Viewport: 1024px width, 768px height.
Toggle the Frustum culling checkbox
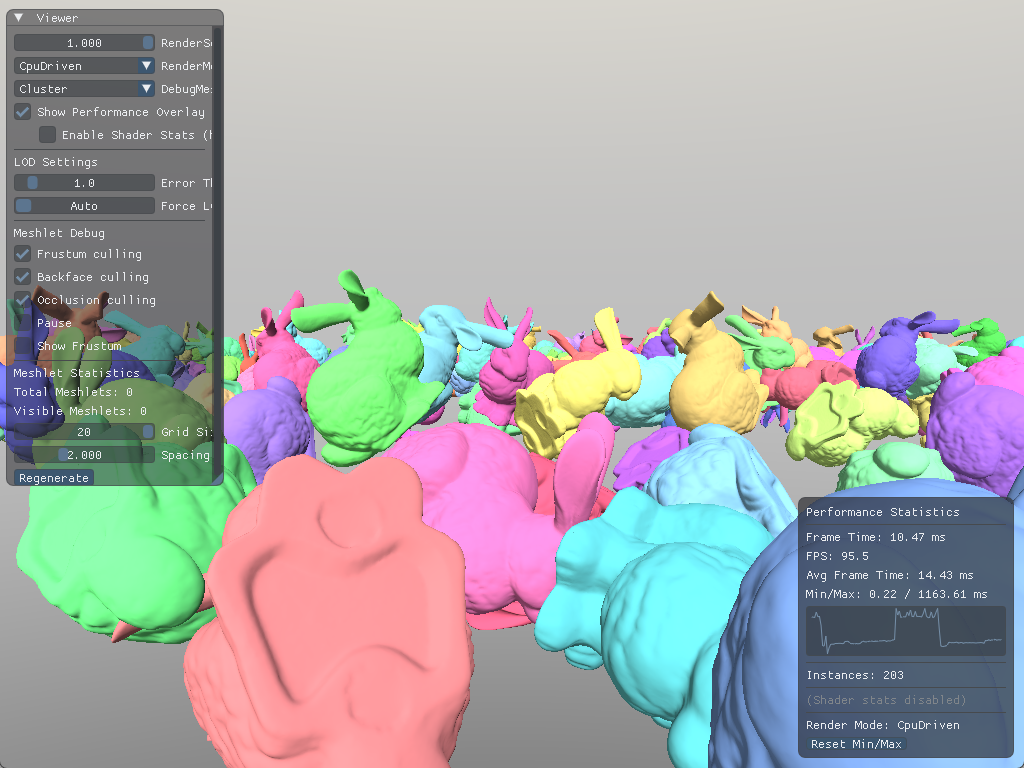click(22, 254)
